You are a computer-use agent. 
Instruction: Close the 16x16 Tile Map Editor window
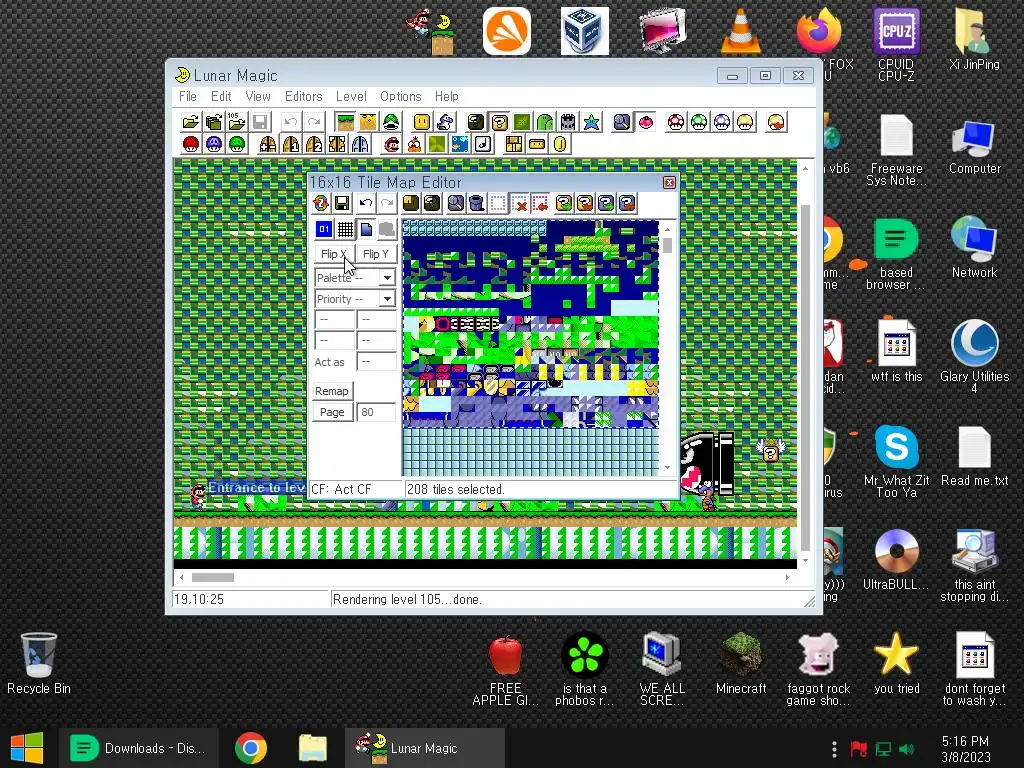pos(669,183)
